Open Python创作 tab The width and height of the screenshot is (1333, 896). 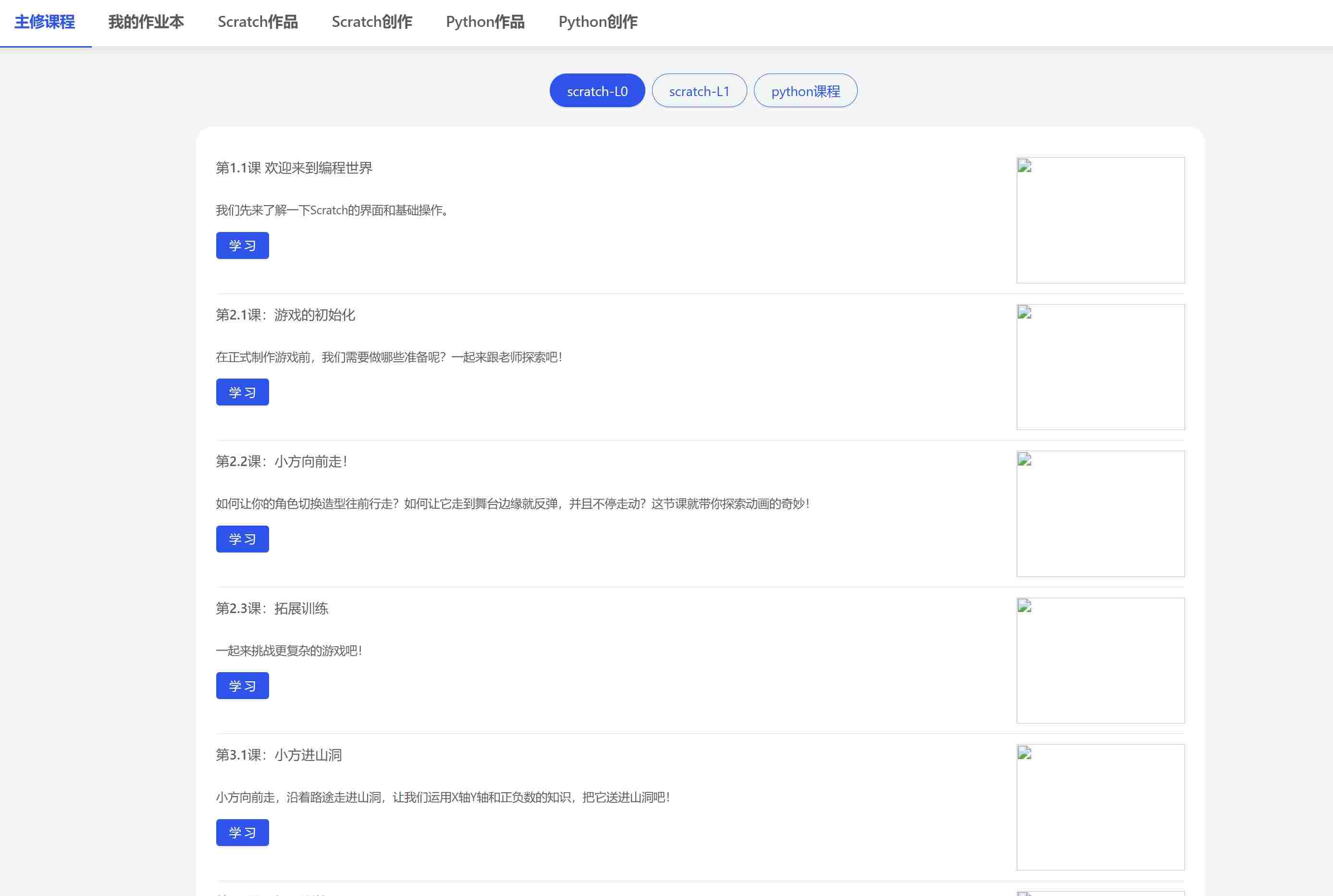(597, 22)
